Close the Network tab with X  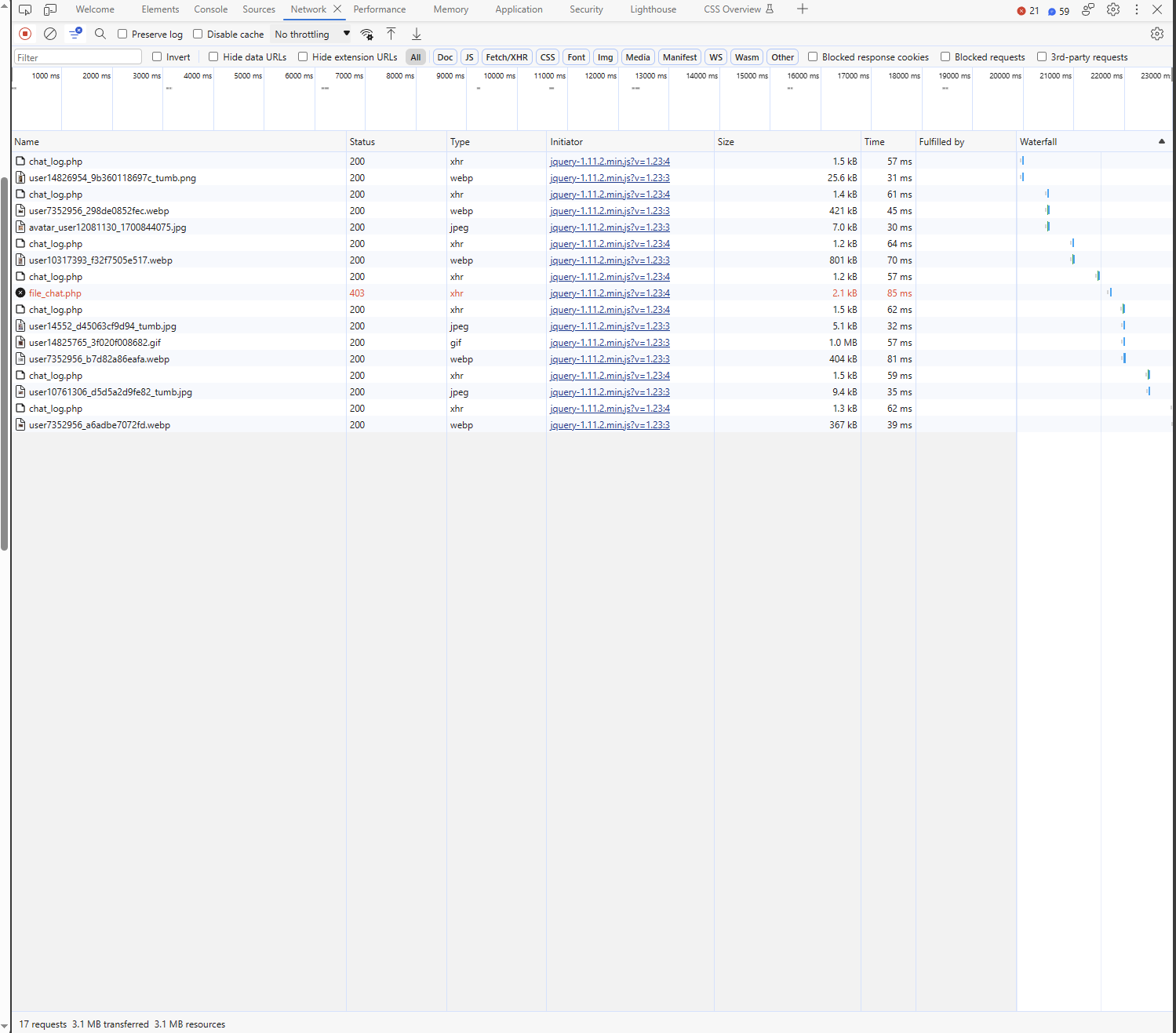(x=337, y=9)
